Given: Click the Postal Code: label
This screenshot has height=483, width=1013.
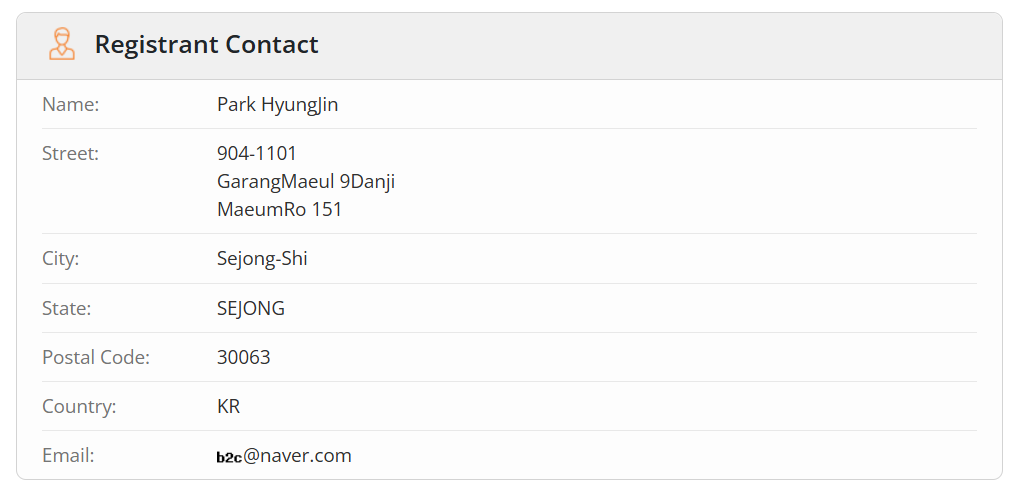Looking at the screenshot, I should (x=96, y=357).
